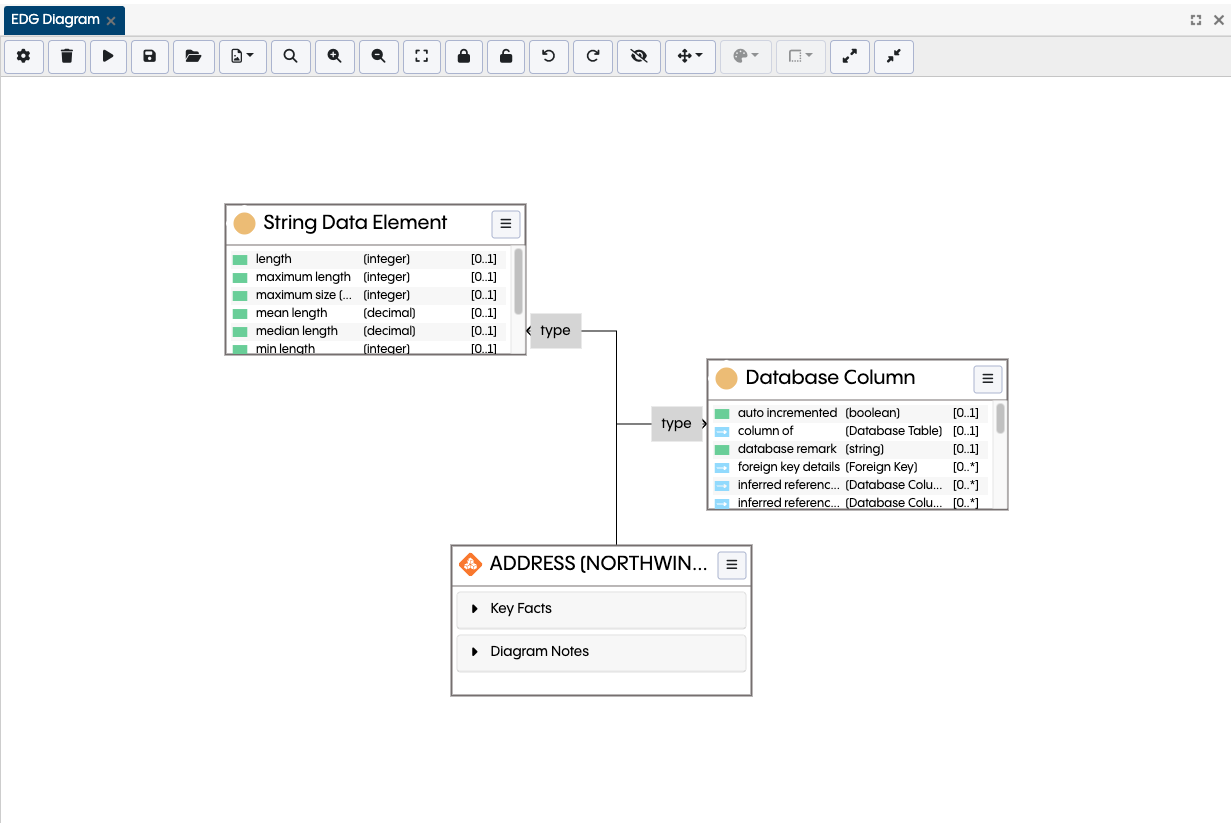
Task: Click the undo arrow icon
Action: (x=549, y=57)
